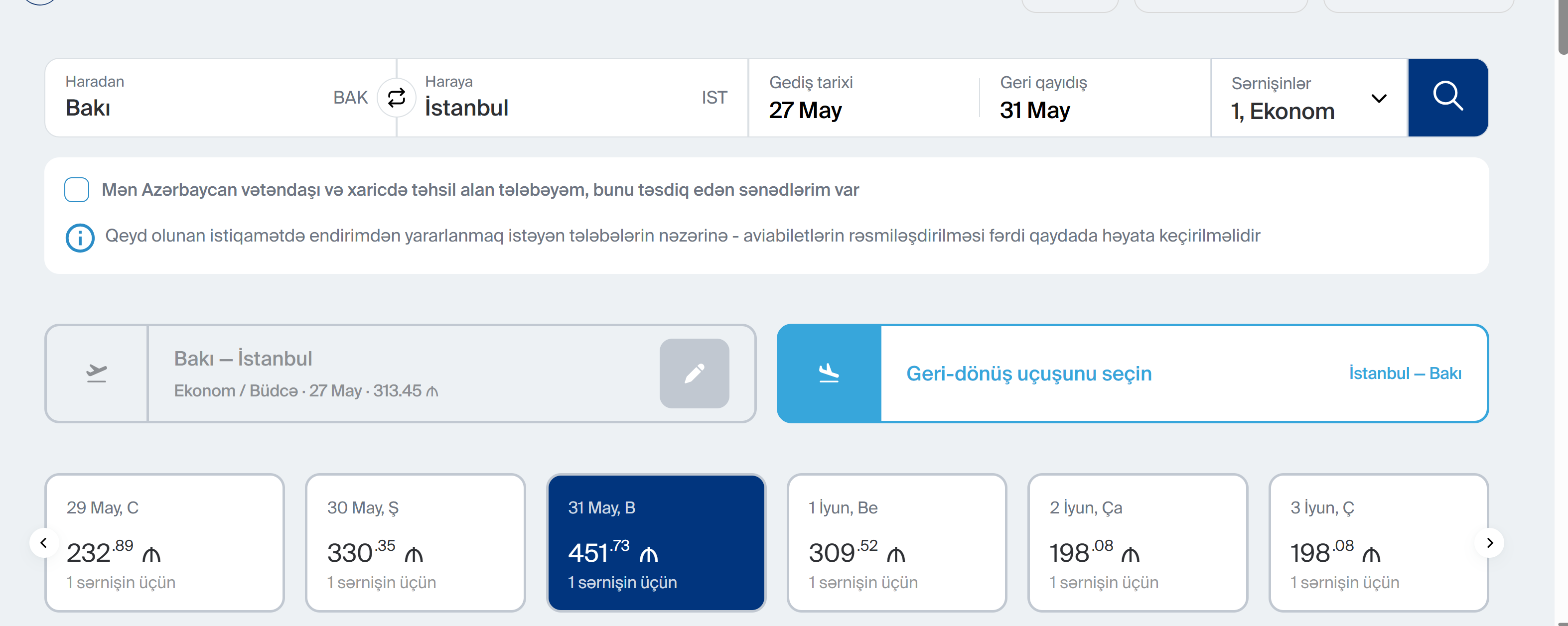Viewport: 1568px width, 626px height.
Task: Show later dates with right arrow
Action: [x=1489, y=543]
